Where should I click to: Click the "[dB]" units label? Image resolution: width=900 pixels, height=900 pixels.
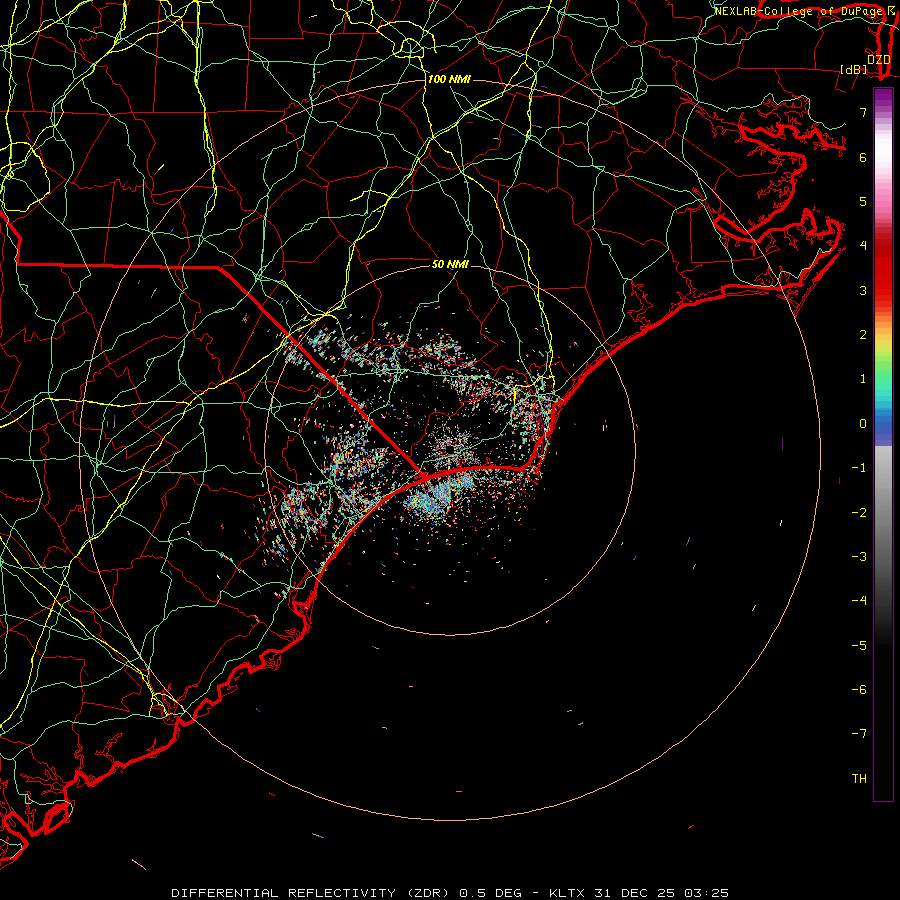coord(854,69)
